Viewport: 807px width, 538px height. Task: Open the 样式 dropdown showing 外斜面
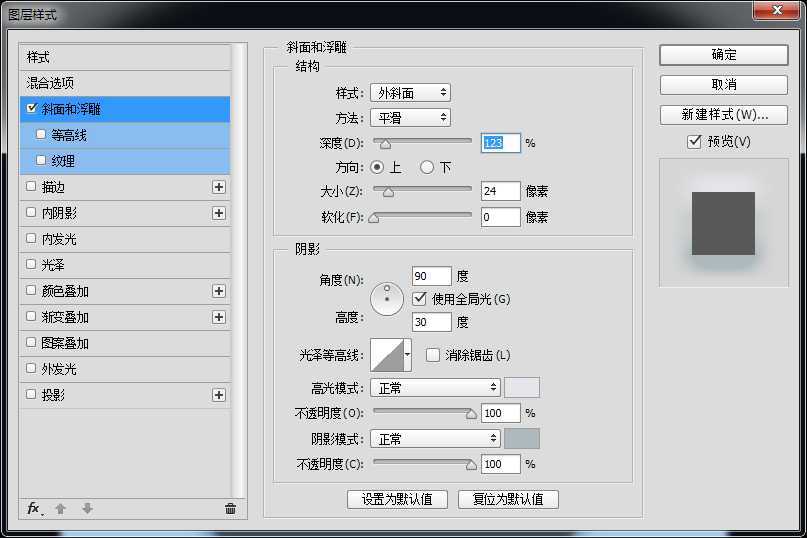tap(409, 93)
